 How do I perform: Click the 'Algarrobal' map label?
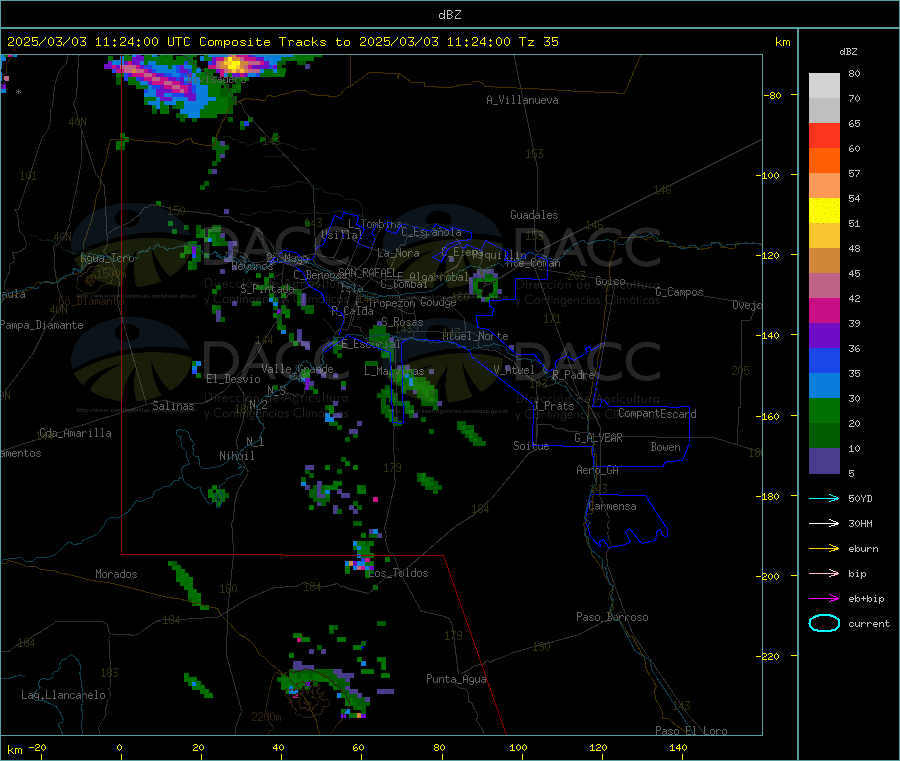[439, 277]
